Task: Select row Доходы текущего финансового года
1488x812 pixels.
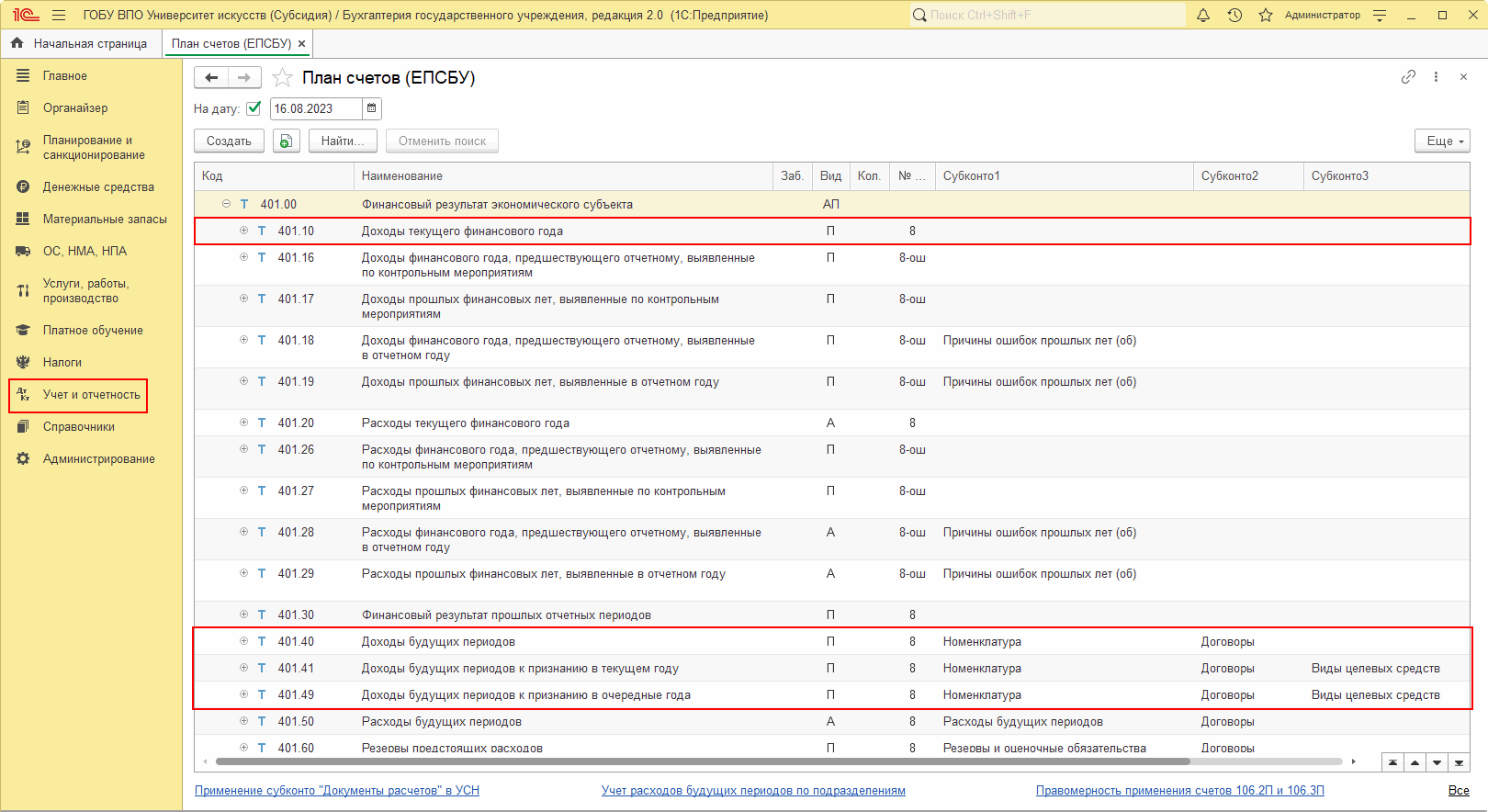Action: pyautogui.click(x=832, y=231)
